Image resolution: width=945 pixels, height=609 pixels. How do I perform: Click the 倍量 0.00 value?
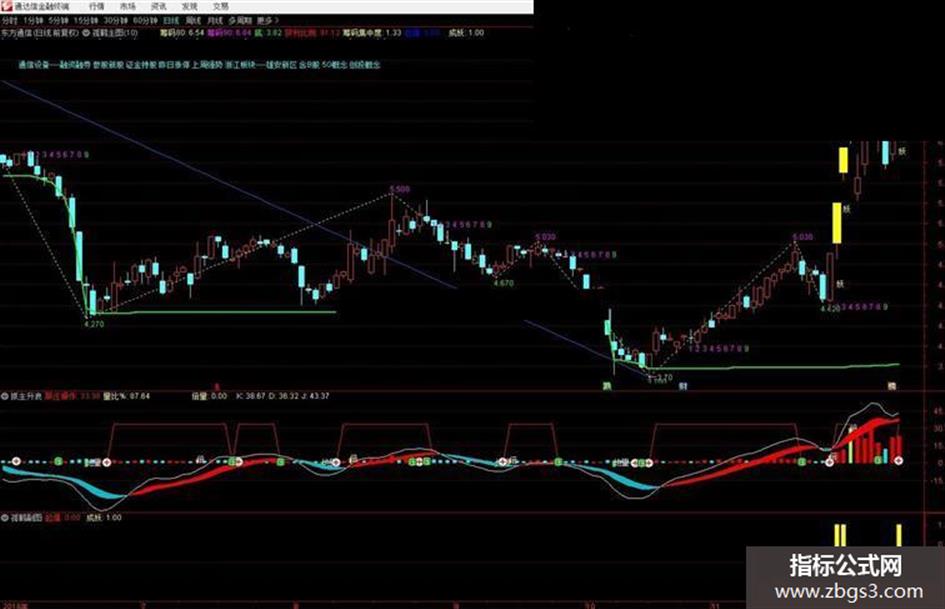209,396
